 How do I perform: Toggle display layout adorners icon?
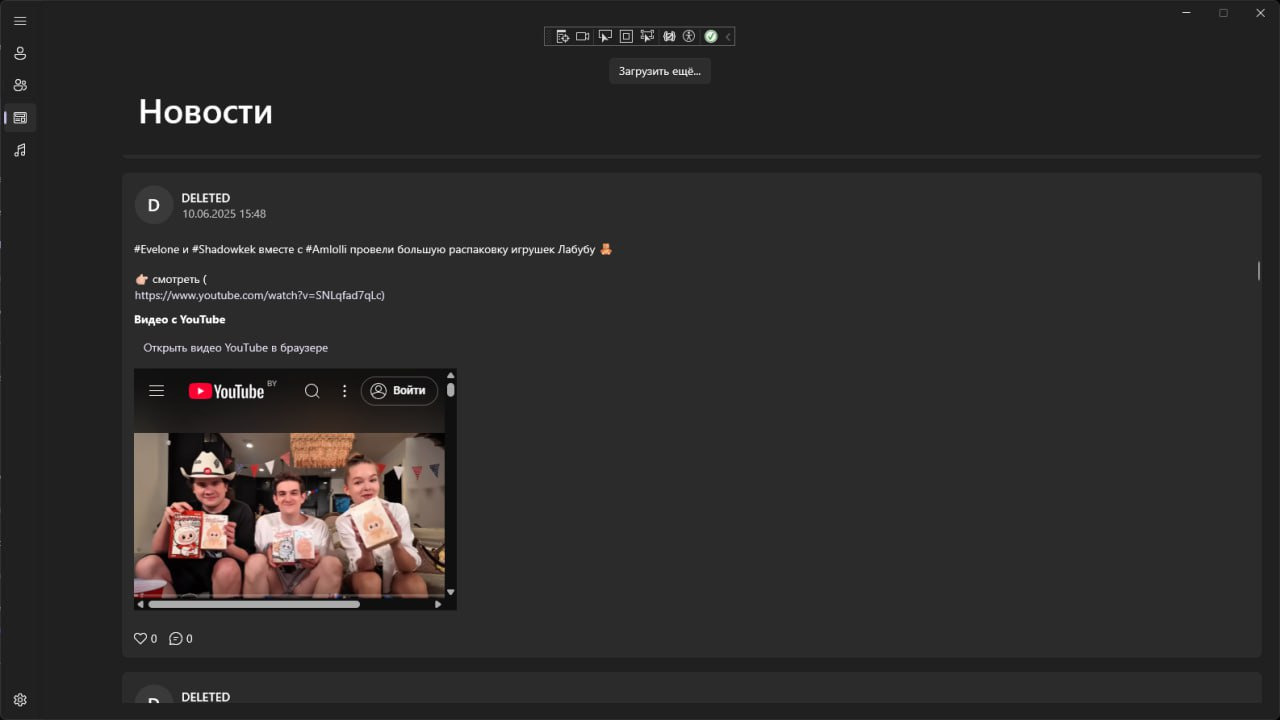click(x=626, y=36)
